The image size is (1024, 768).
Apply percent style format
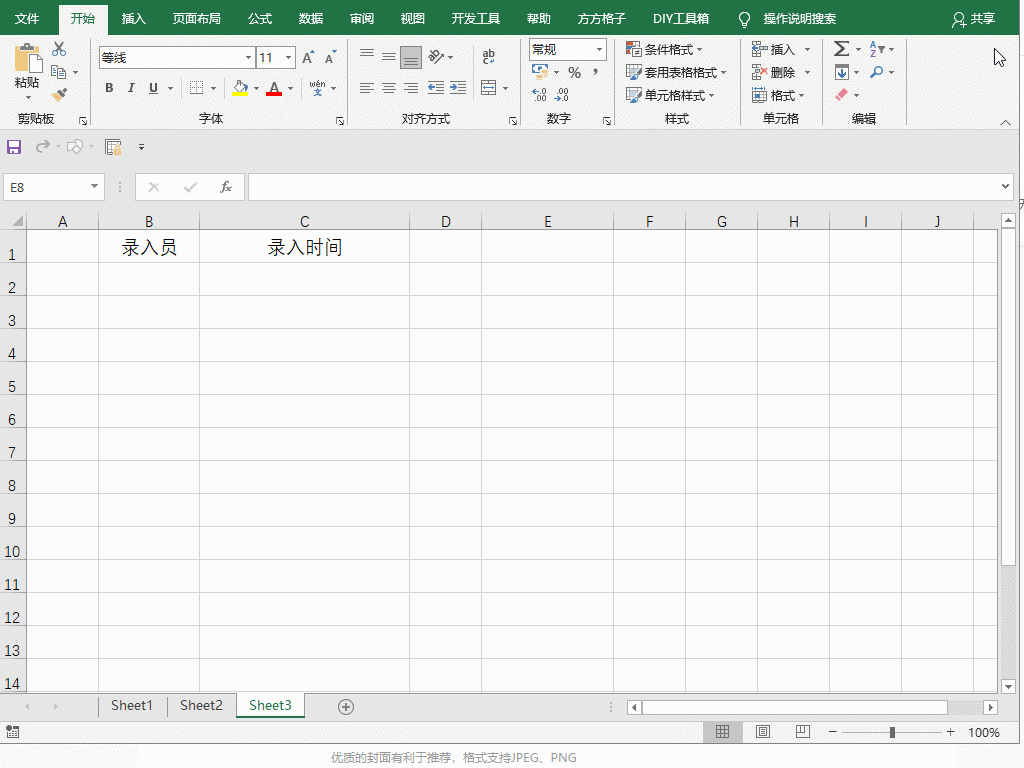point(575,72)
